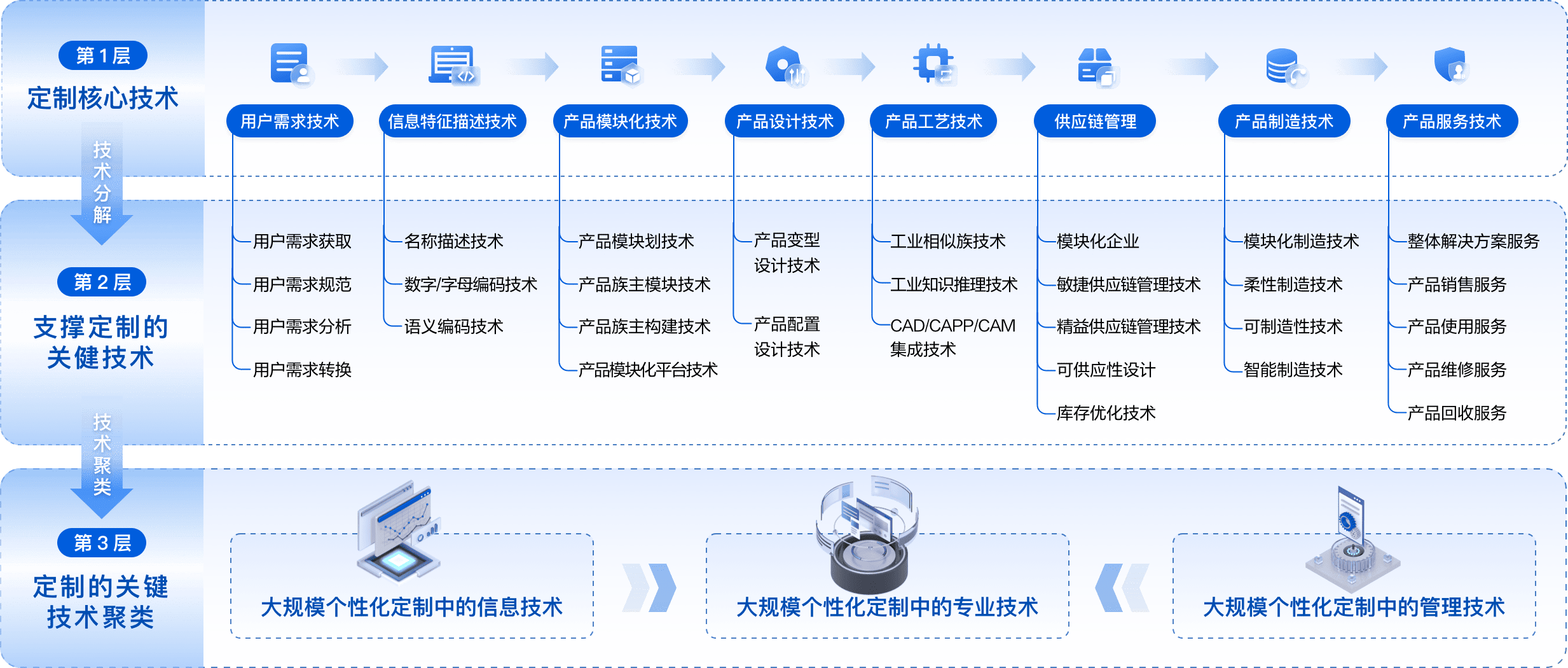Click the product service shield icon
This screenshot has height=668, width=1568.
coord(1451,65)
